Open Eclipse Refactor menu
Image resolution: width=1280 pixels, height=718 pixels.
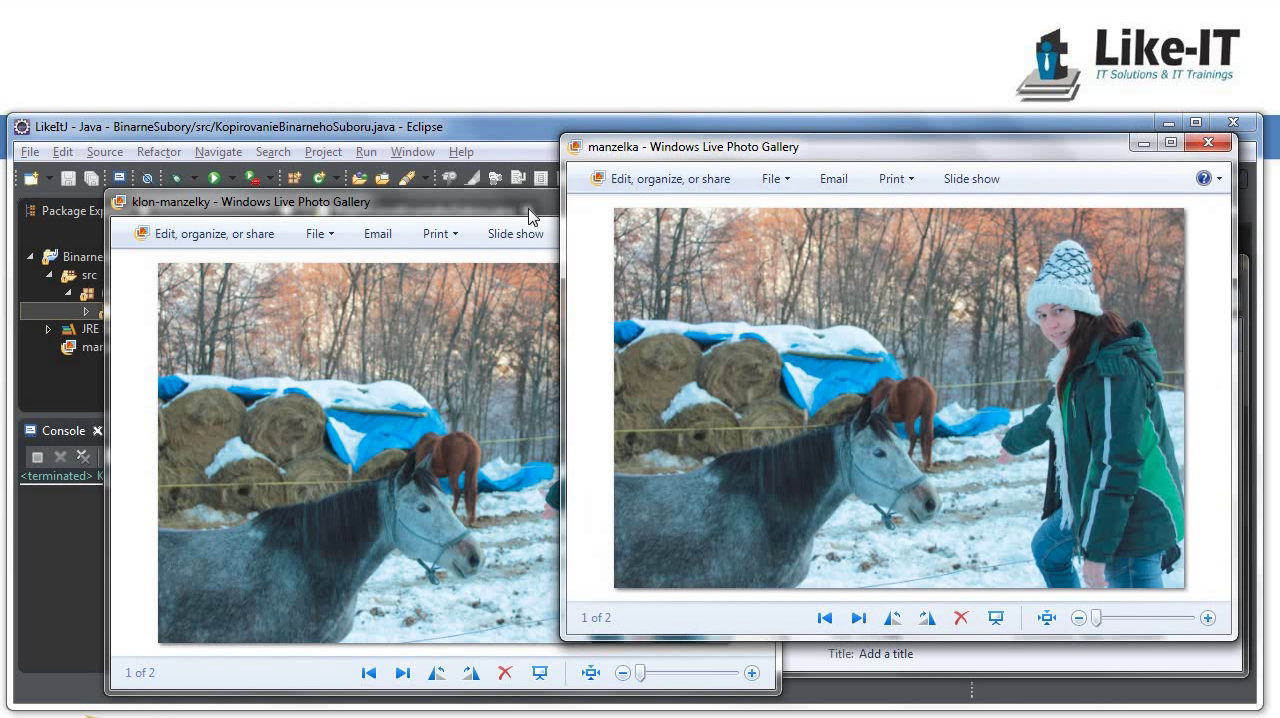159,152
